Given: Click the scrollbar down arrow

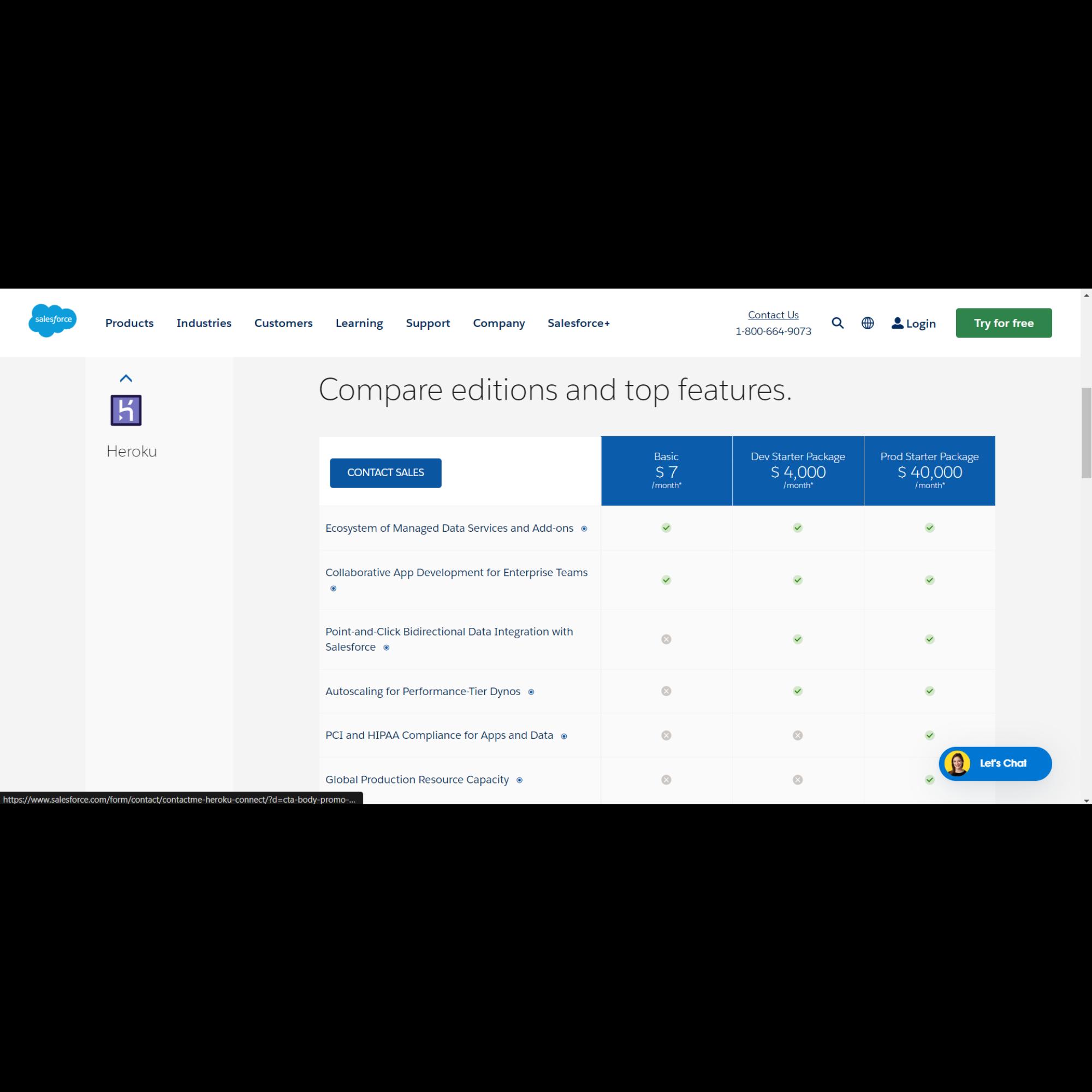Looking at the screenshot, I should [1087, 800].
